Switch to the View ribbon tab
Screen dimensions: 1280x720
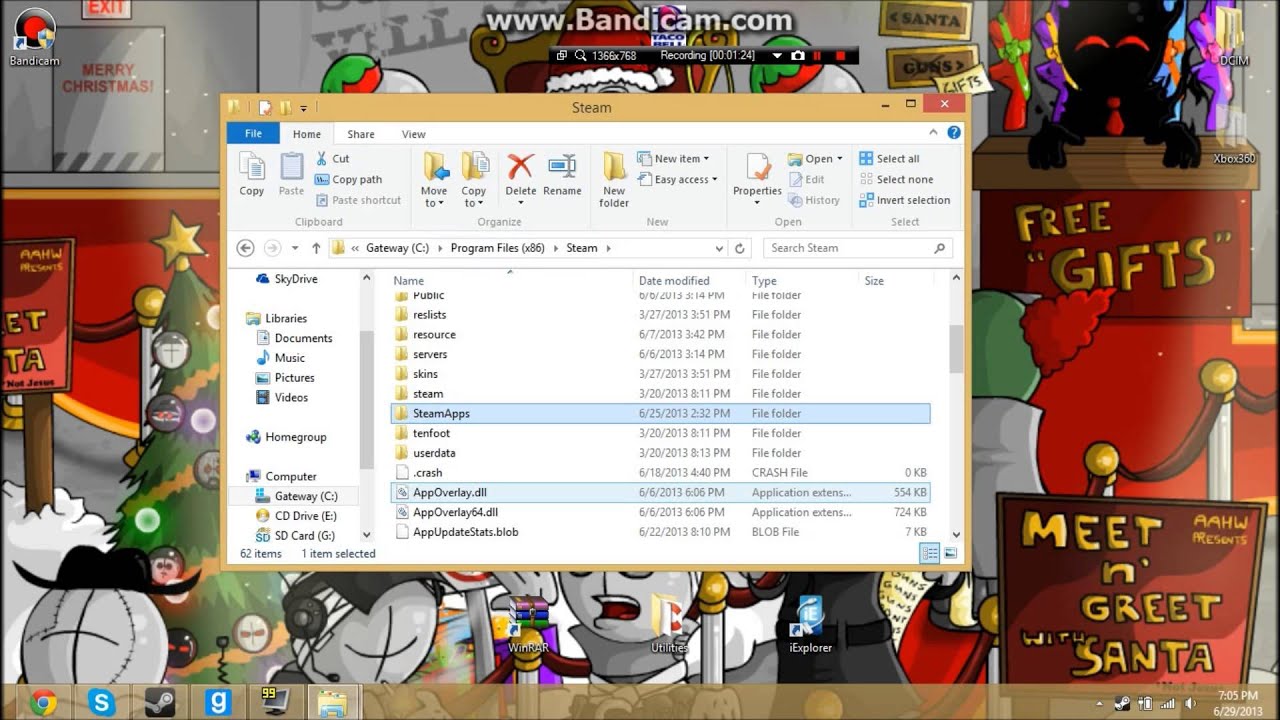click(x=413, y=134)
